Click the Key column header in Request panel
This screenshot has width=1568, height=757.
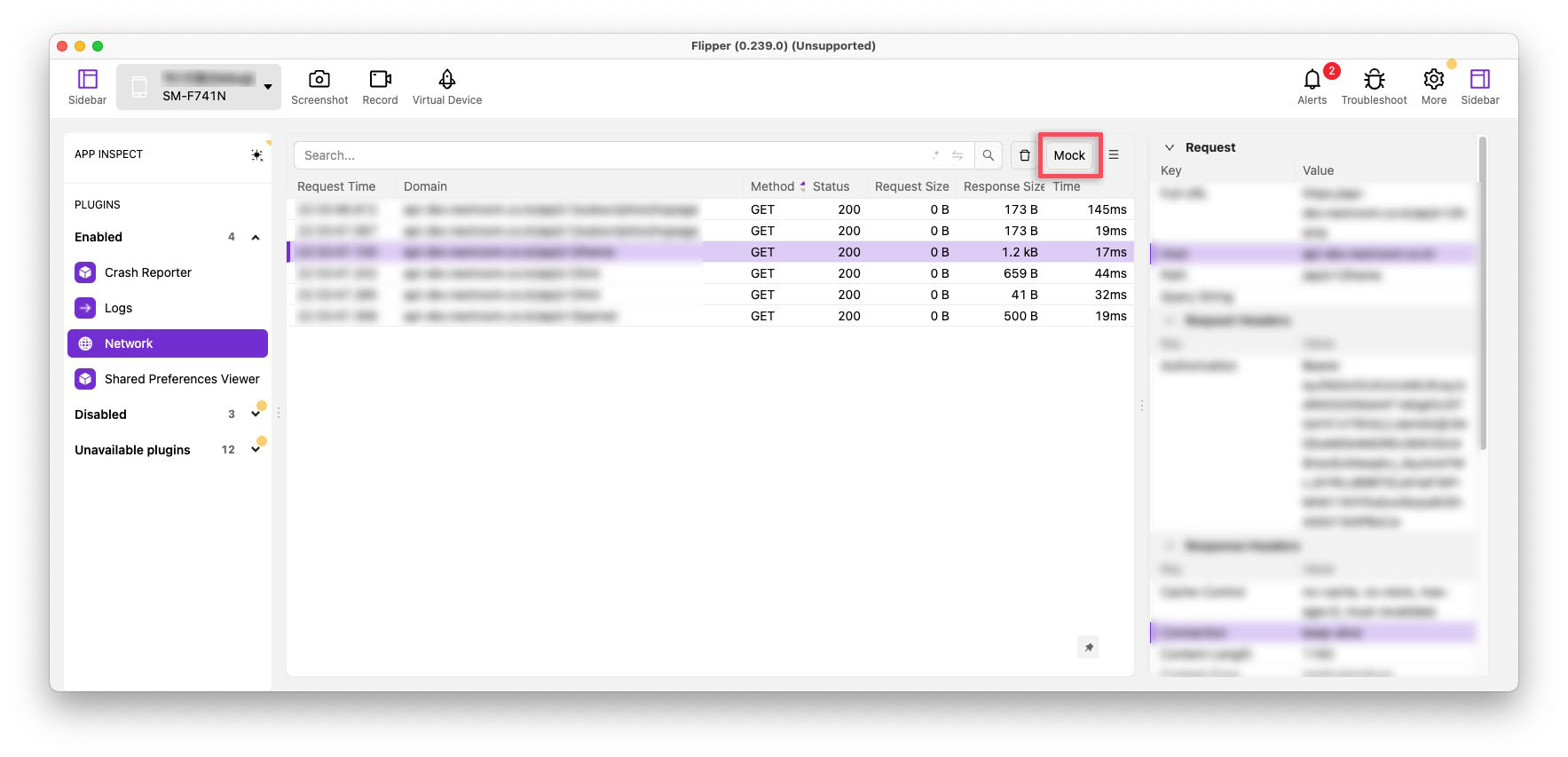click(1171, 170)
